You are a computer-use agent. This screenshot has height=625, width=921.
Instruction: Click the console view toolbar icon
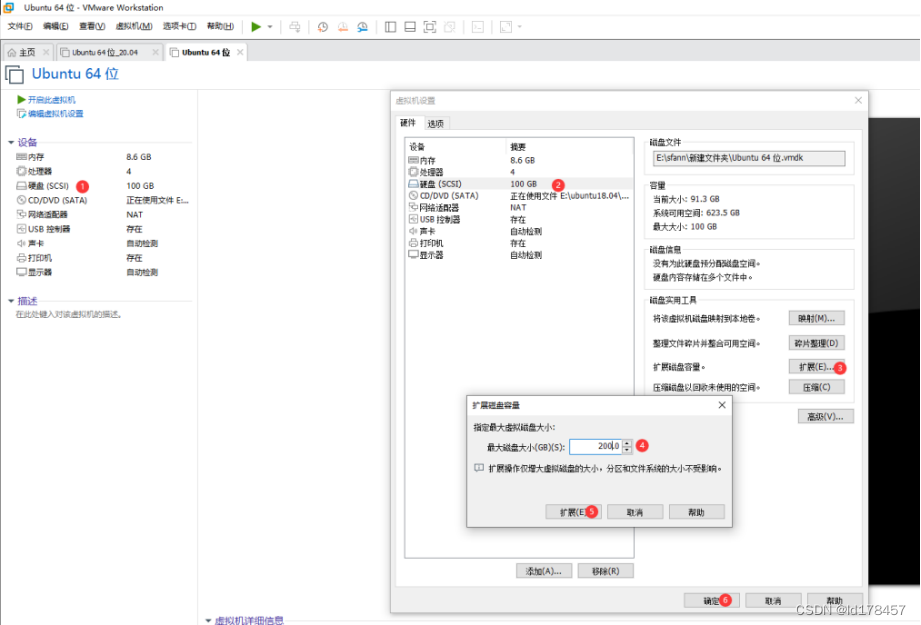point(478,26)
